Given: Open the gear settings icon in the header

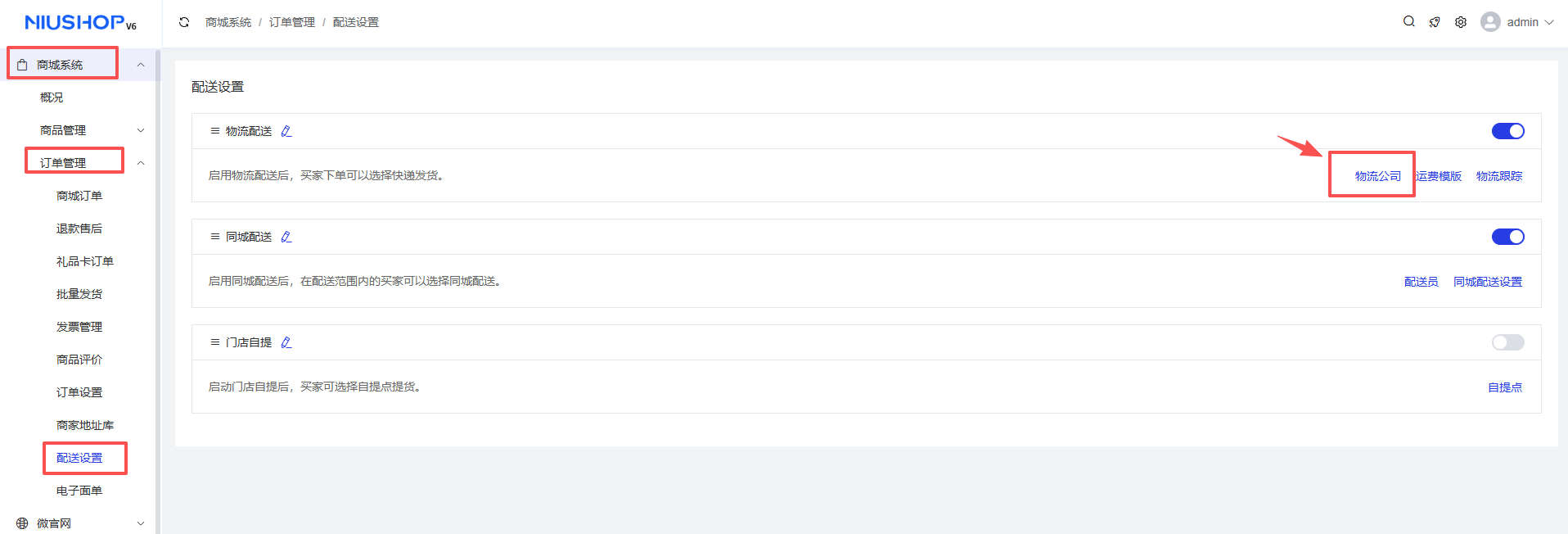Looking at the screenshot, I should pyautogui.click(x=1461, y=22).
